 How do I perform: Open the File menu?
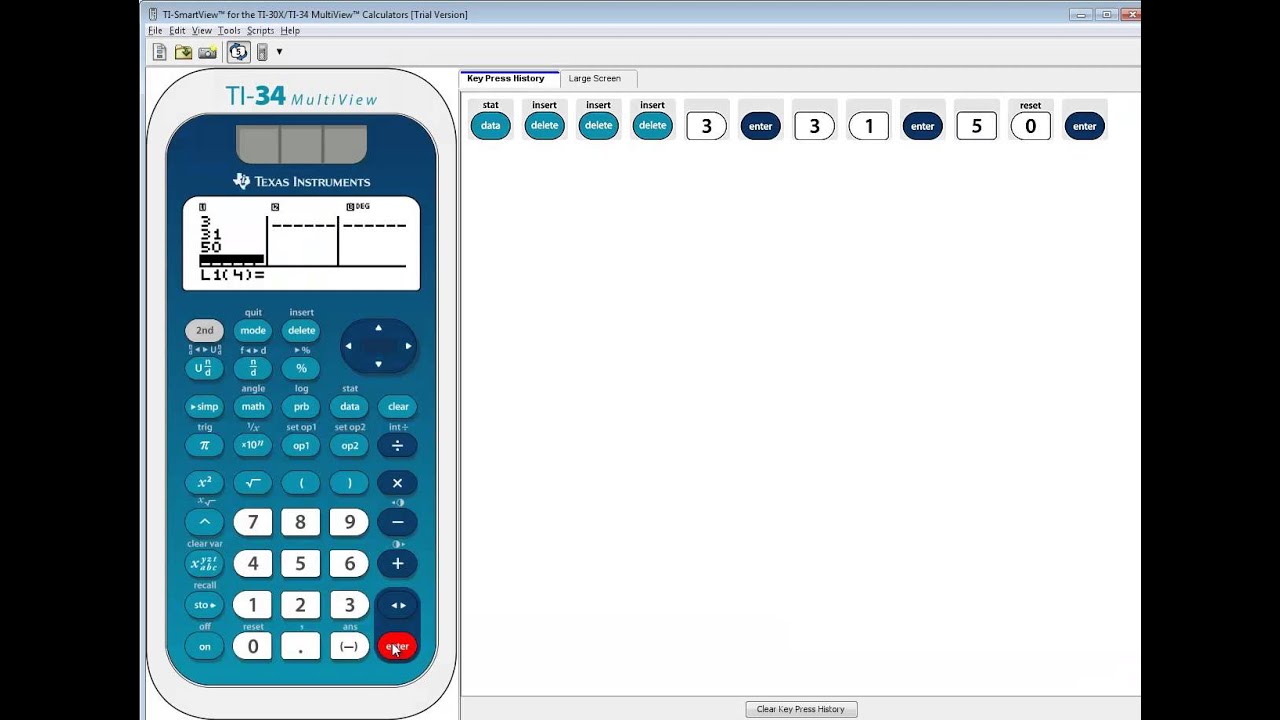click(155, 31)
